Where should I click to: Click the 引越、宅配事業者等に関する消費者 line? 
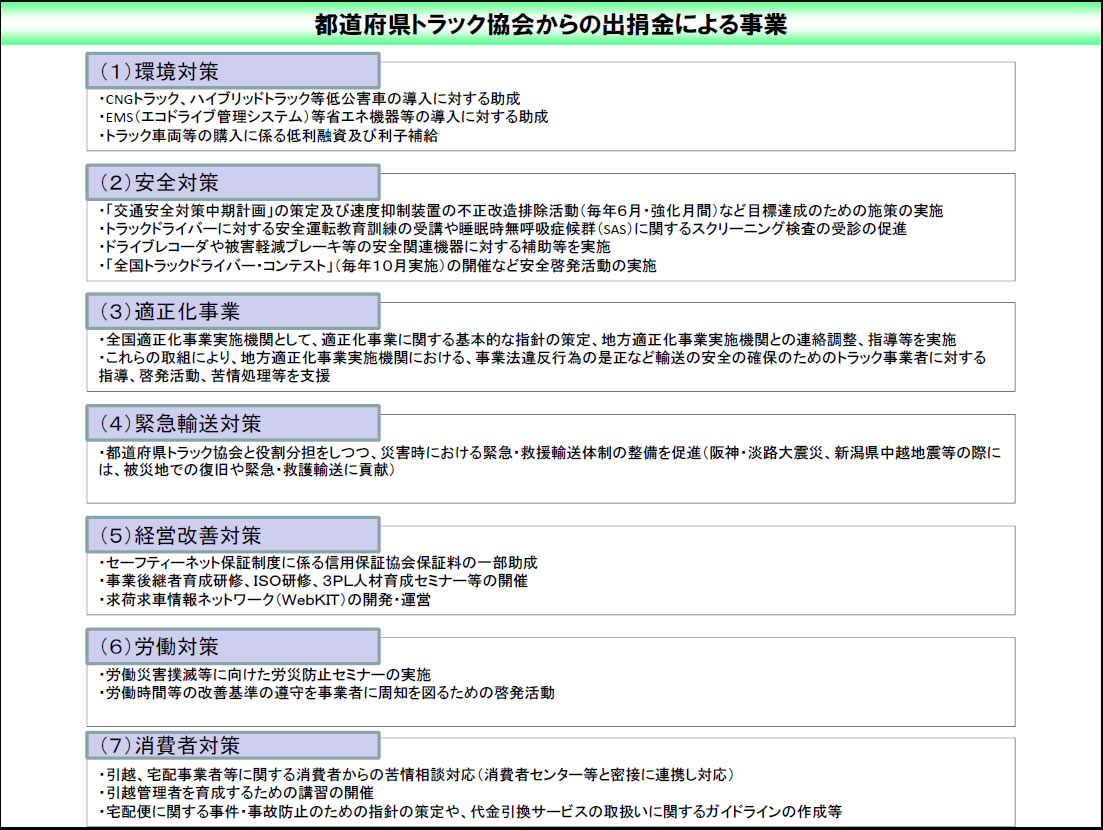417,775
